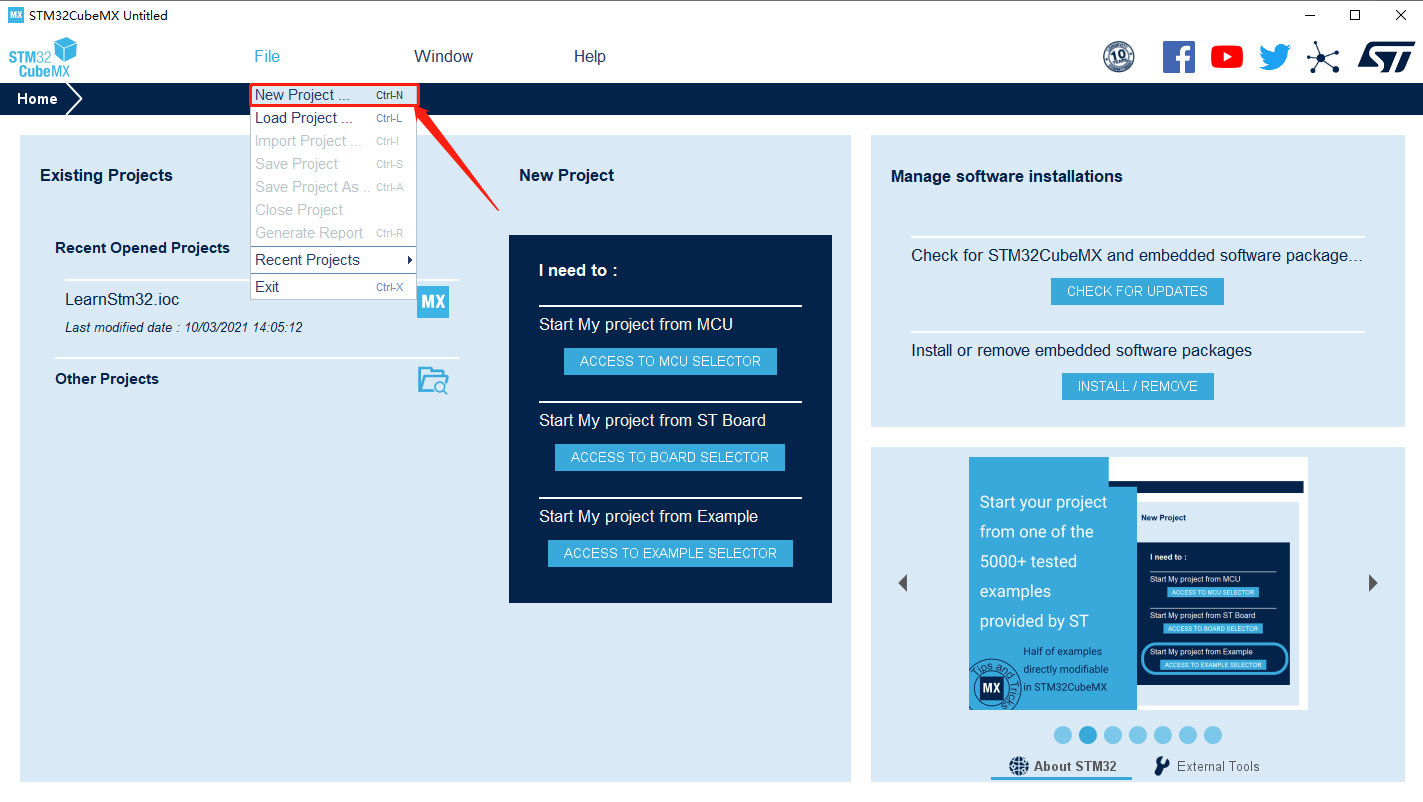1423x802 pixels.
Task: Show next slide with right arrow
Action: point(1373,583)
